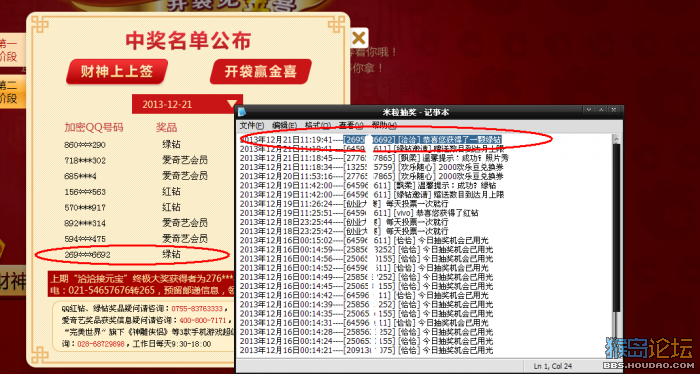Click winner row 860***290 绿钻
The height and width of the screenshot is (374, 700).
123,145
